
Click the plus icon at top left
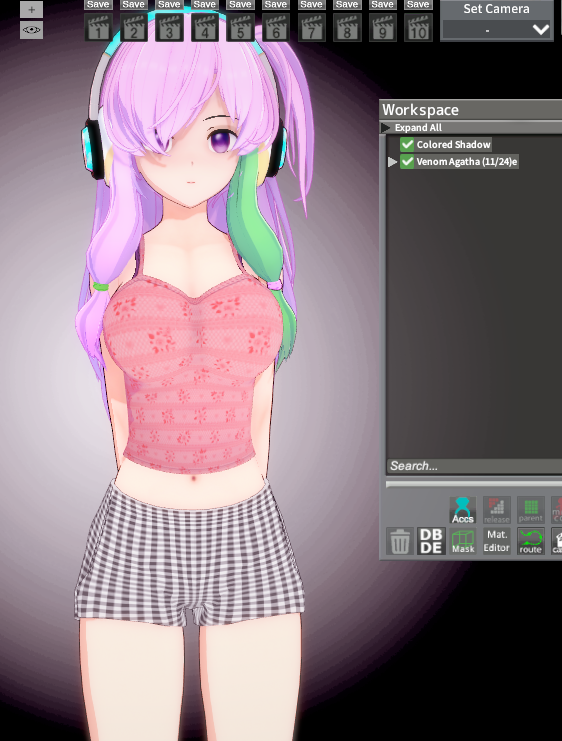(x=31, y=9)
